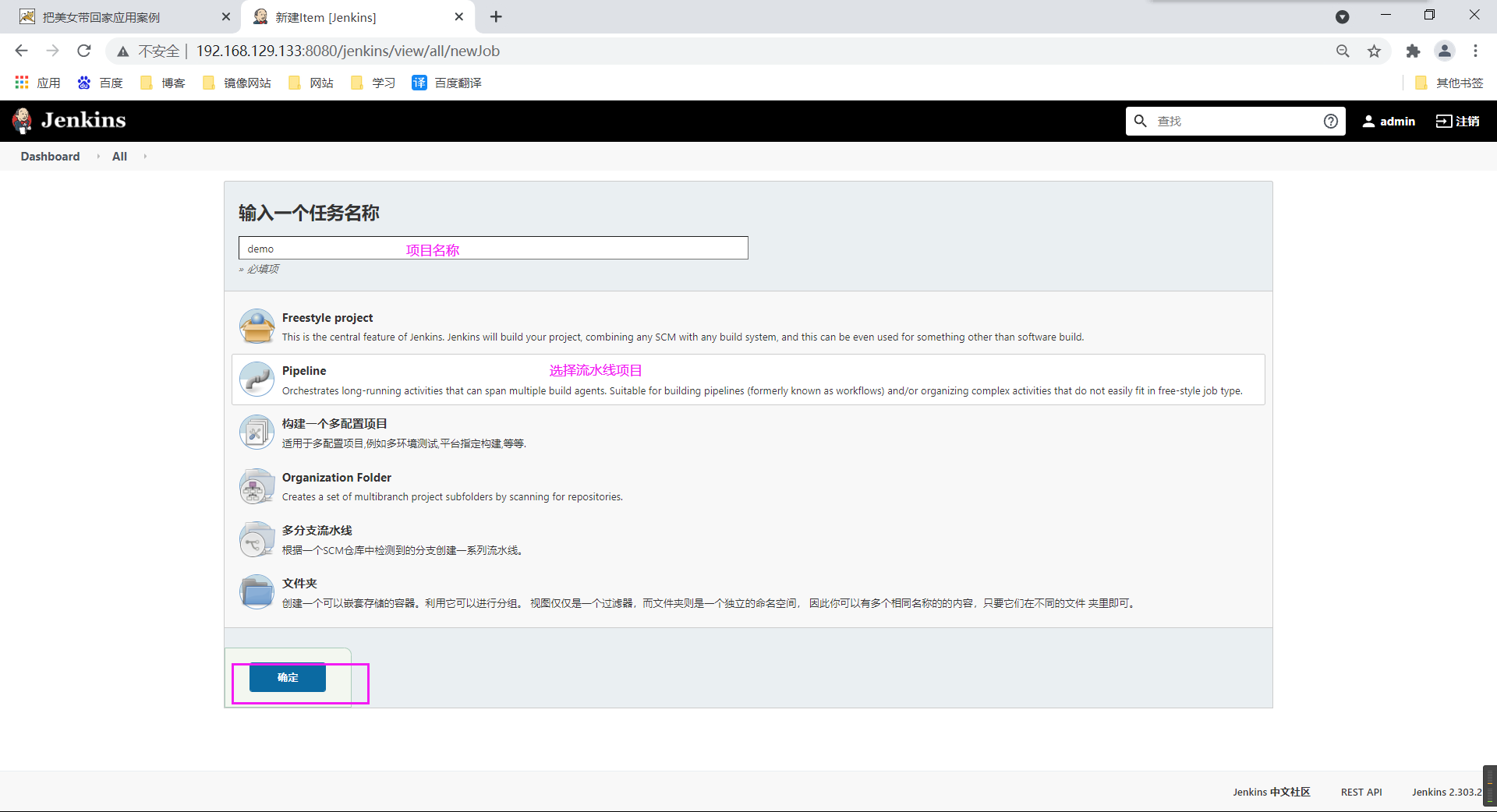1497x812 pixels.
Task: Switch to the 新建Item [Jenkins] tab
Action: (x=359, y=17)
